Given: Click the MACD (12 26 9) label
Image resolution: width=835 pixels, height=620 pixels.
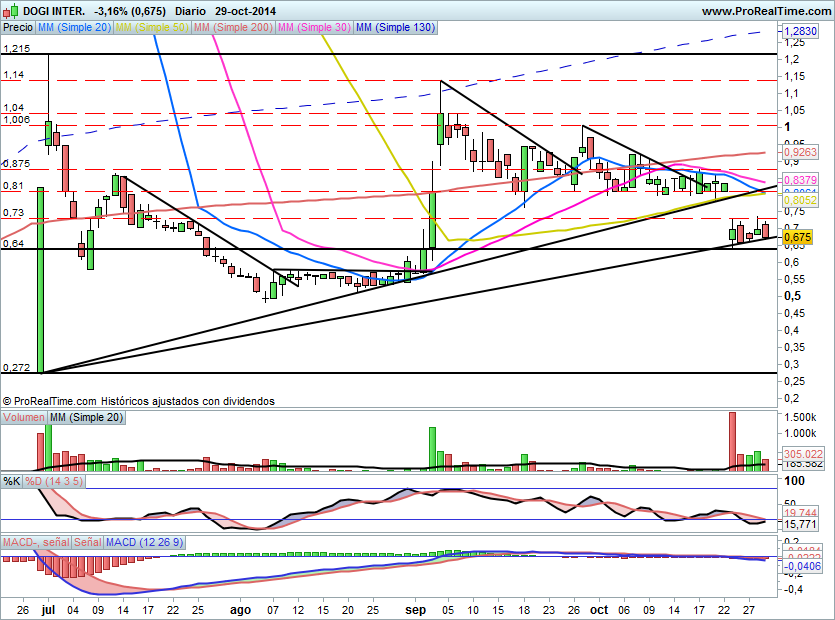Looking at the screenshot, I should [144, 542].
